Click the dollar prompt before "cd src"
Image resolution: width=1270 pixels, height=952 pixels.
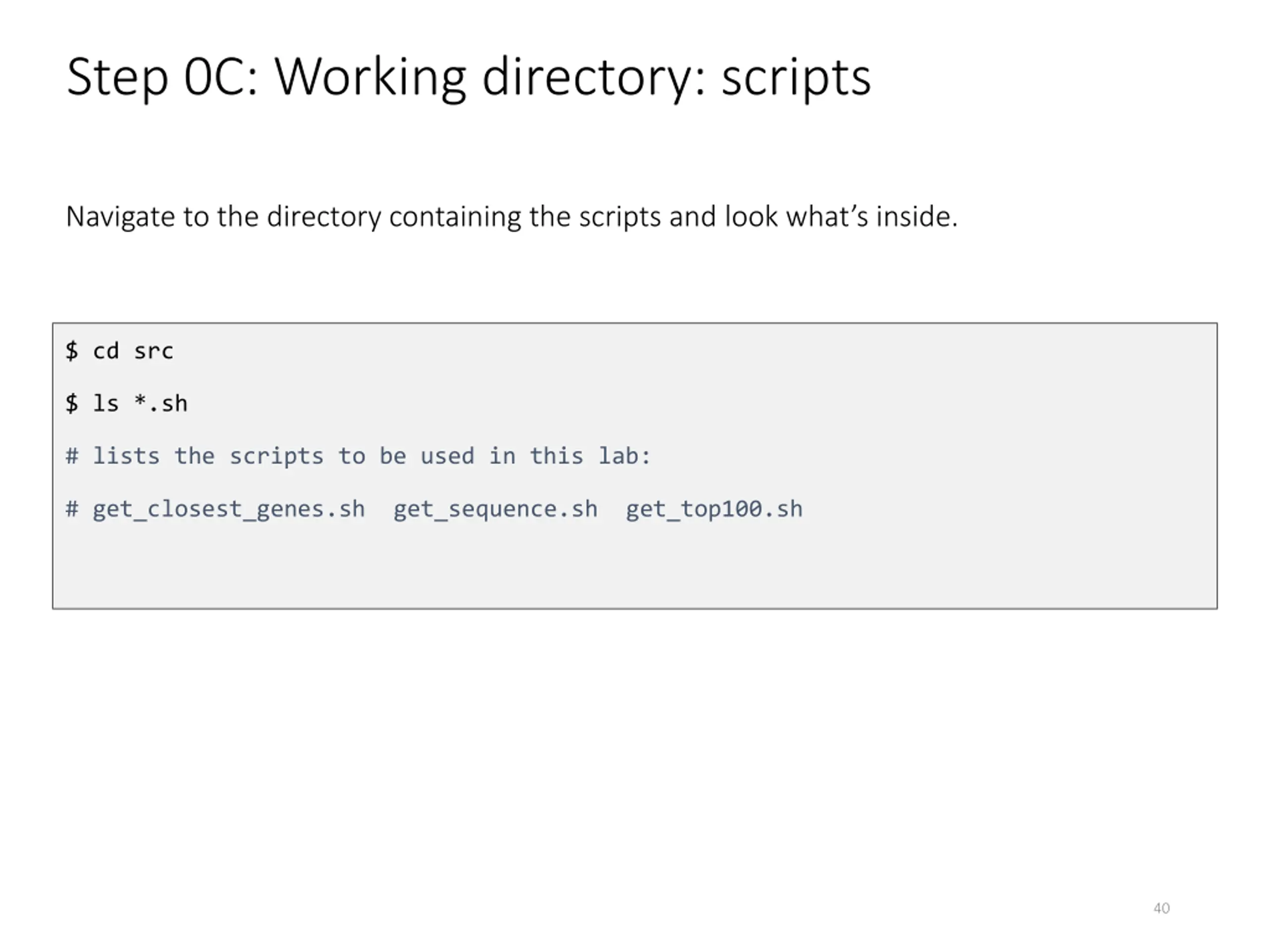72,351
